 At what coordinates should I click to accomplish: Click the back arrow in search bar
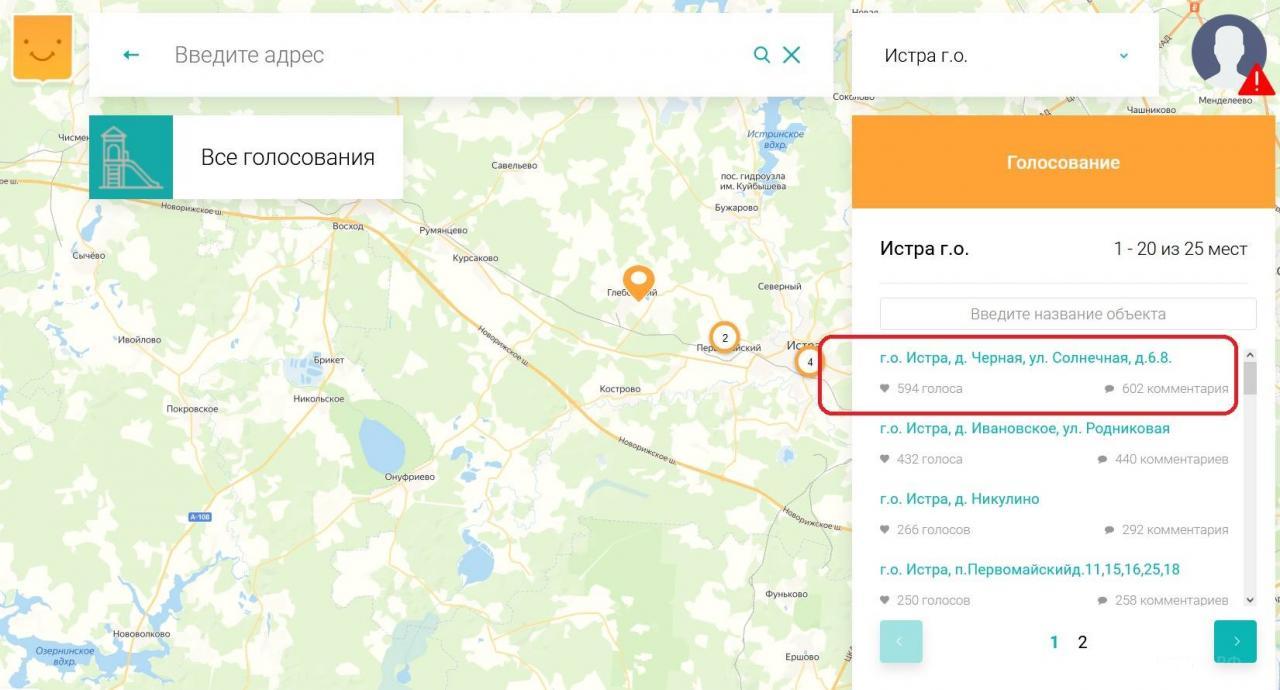click(131, 55)
